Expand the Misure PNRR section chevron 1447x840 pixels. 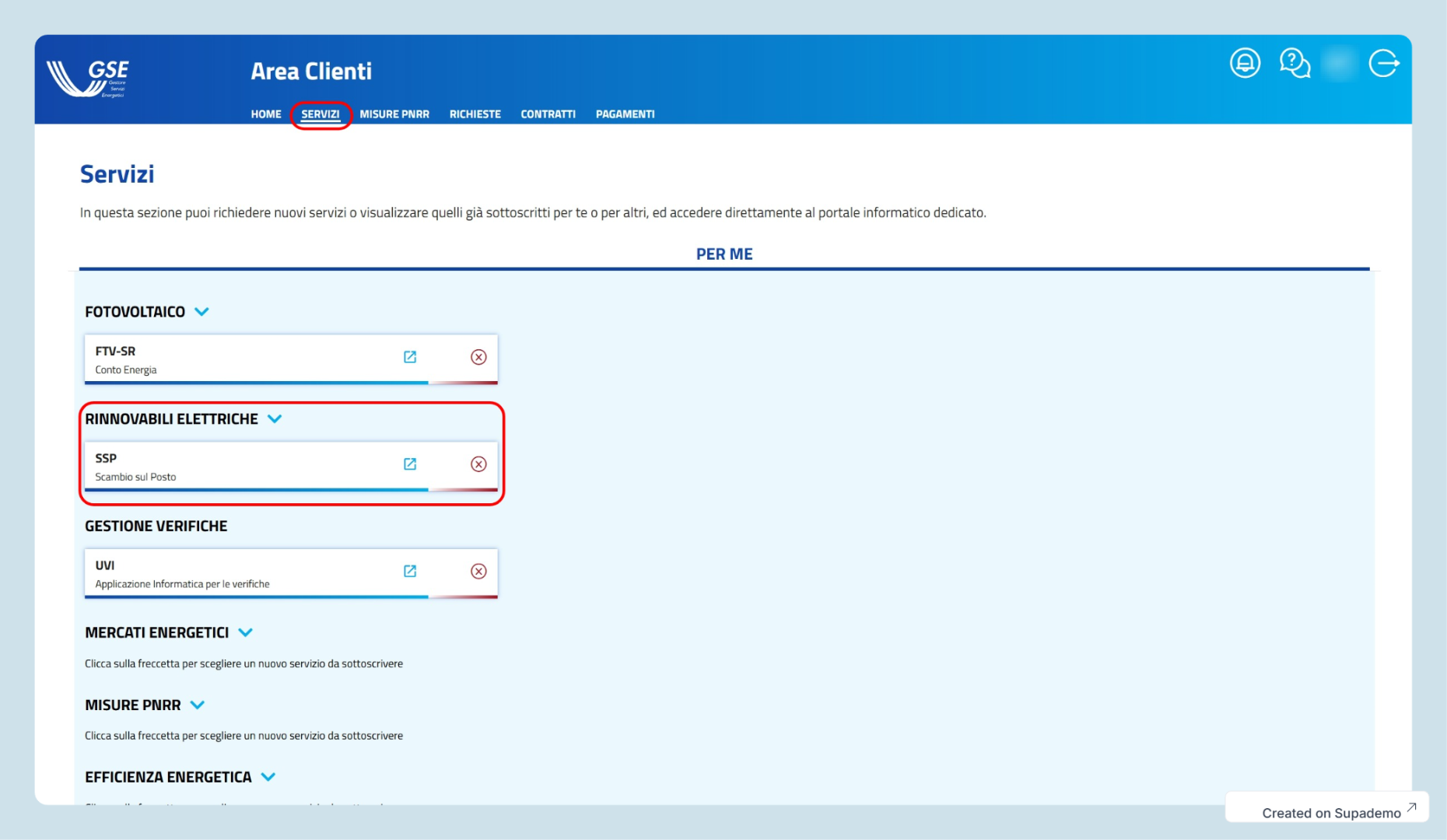click(x=198, y=705)
